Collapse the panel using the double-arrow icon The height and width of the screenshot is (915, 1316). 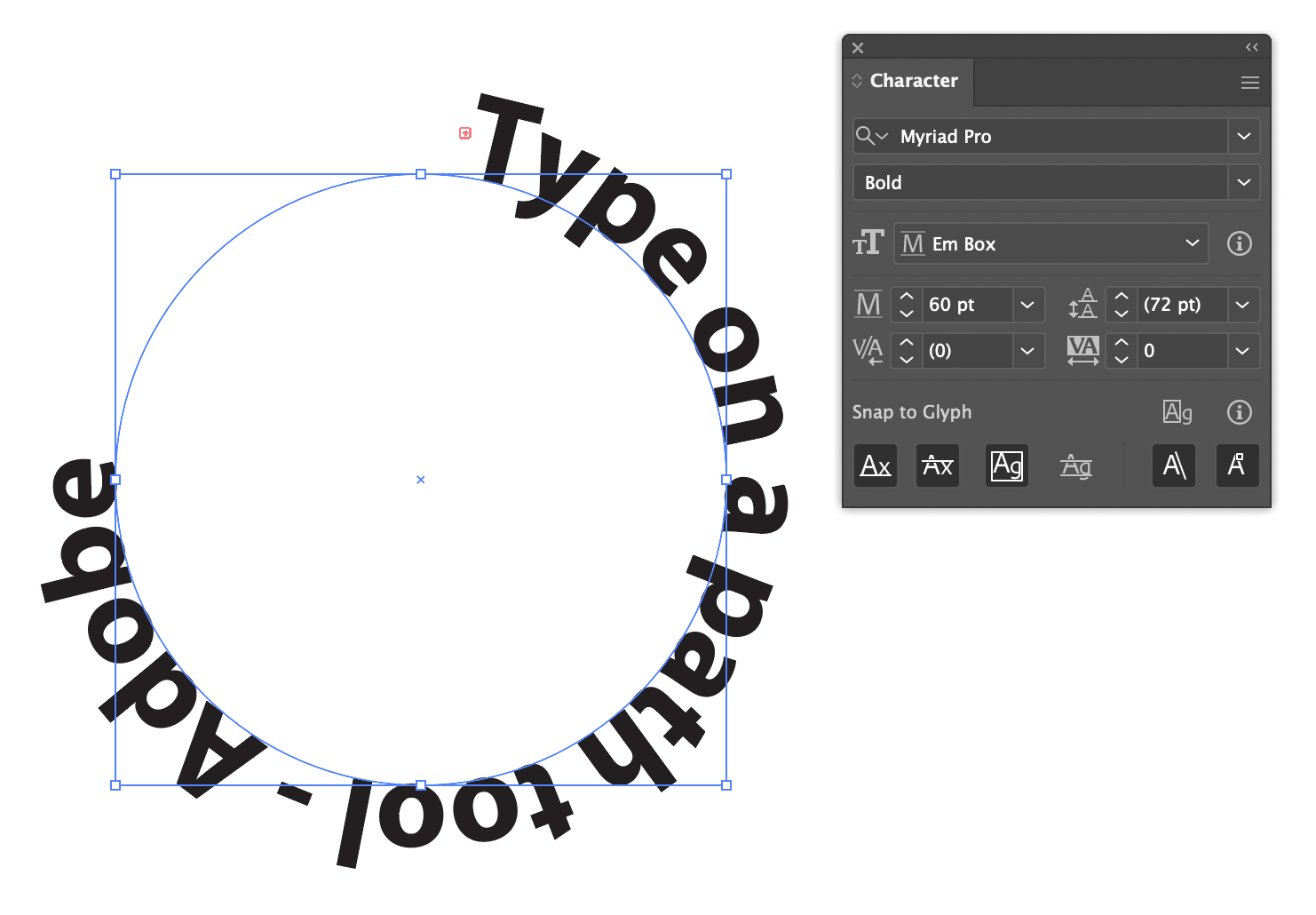(1252, 47)
